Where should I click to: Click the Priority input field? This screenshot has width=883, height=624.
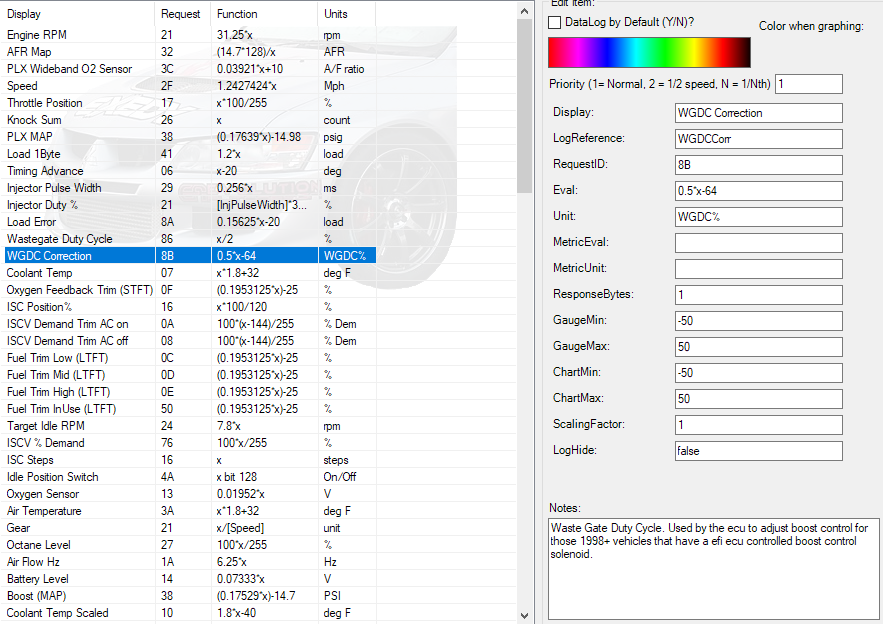(x=808, y=84)
